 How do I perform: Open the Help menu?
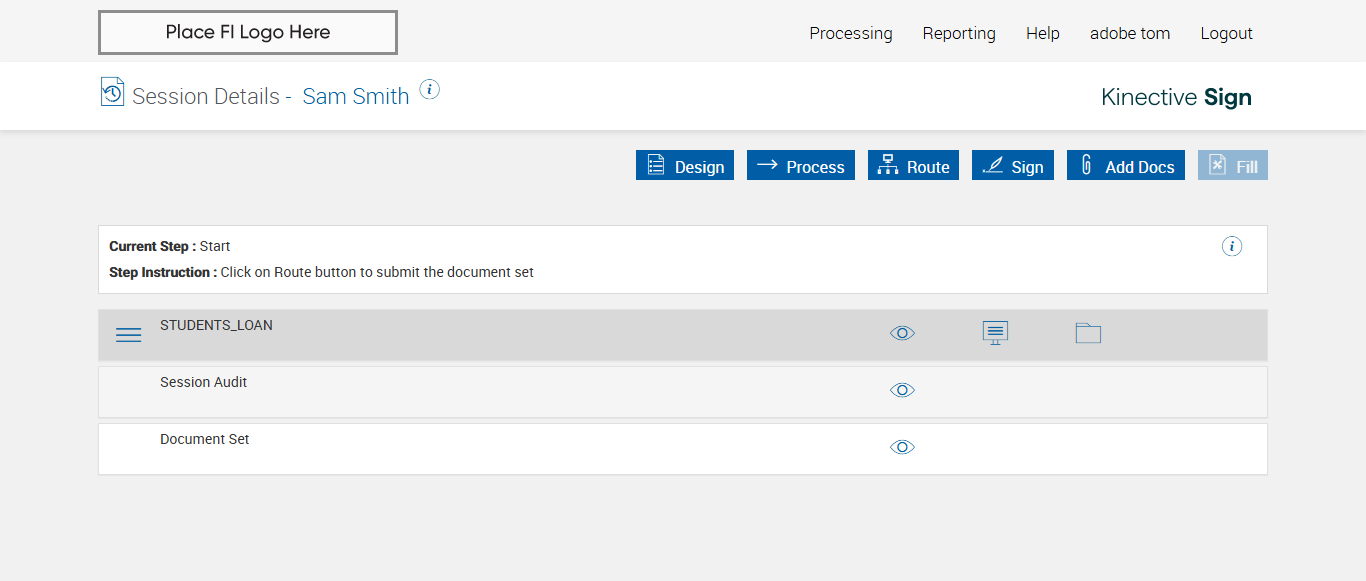tap(1043, 33)
